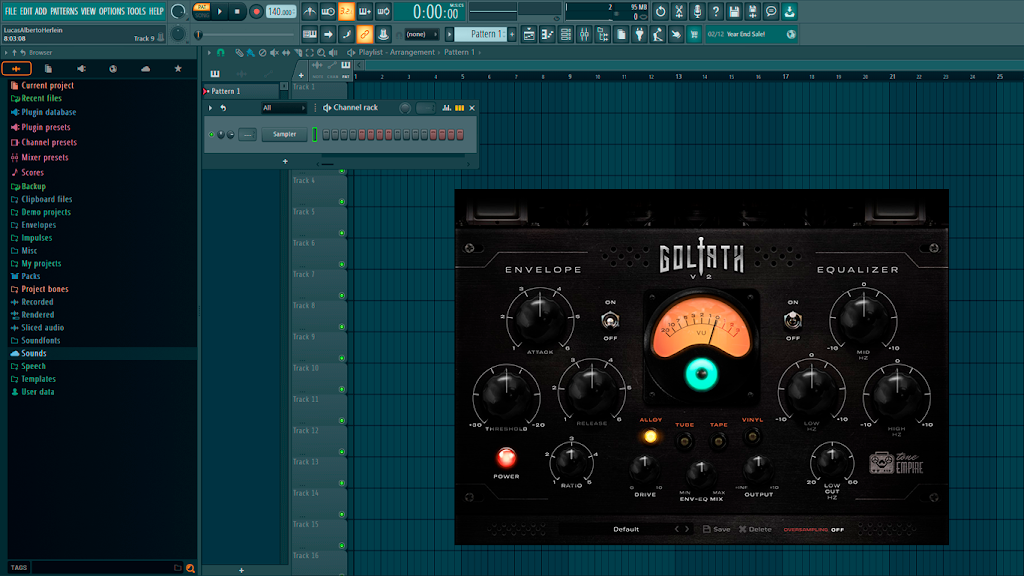Open the Playlist menu arrow
Viewport: 1024px width, 576px height.
pos(209,52)
